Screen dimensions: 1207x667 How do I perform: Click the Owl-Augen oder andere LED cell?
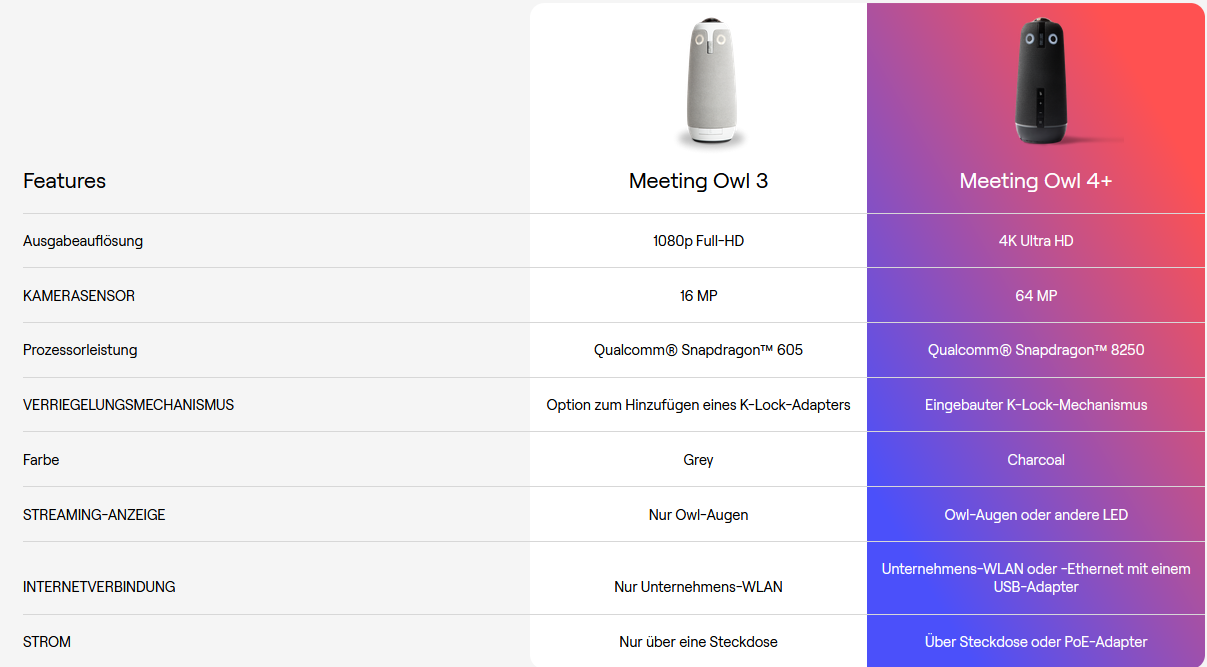pos(1036,515)
